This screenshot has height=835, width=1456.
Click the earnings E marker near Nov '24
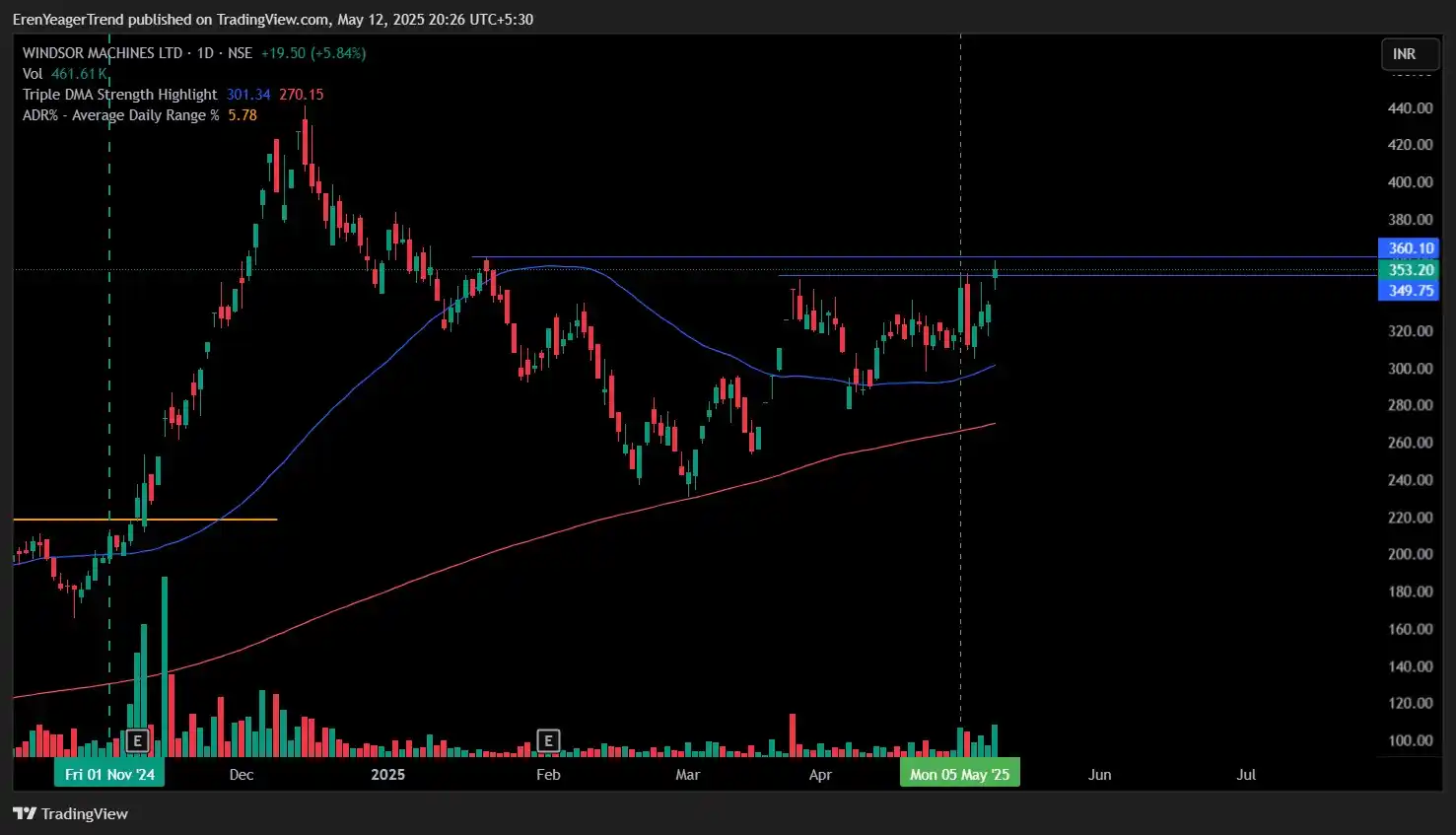[137, 741]
